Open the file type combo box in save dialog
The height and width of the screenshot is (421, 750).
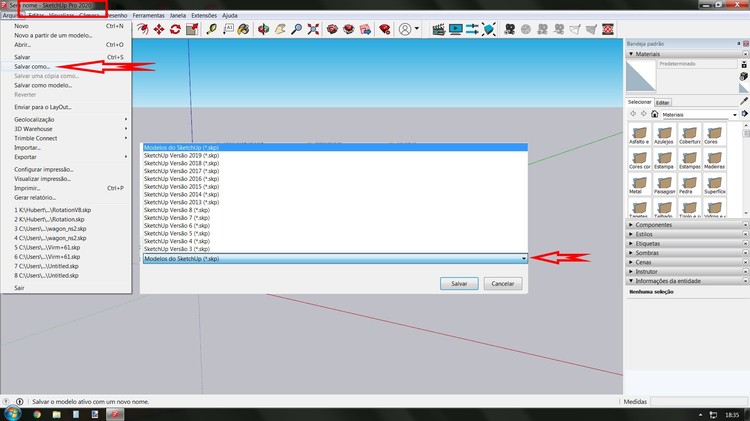(x=335, y=258)
